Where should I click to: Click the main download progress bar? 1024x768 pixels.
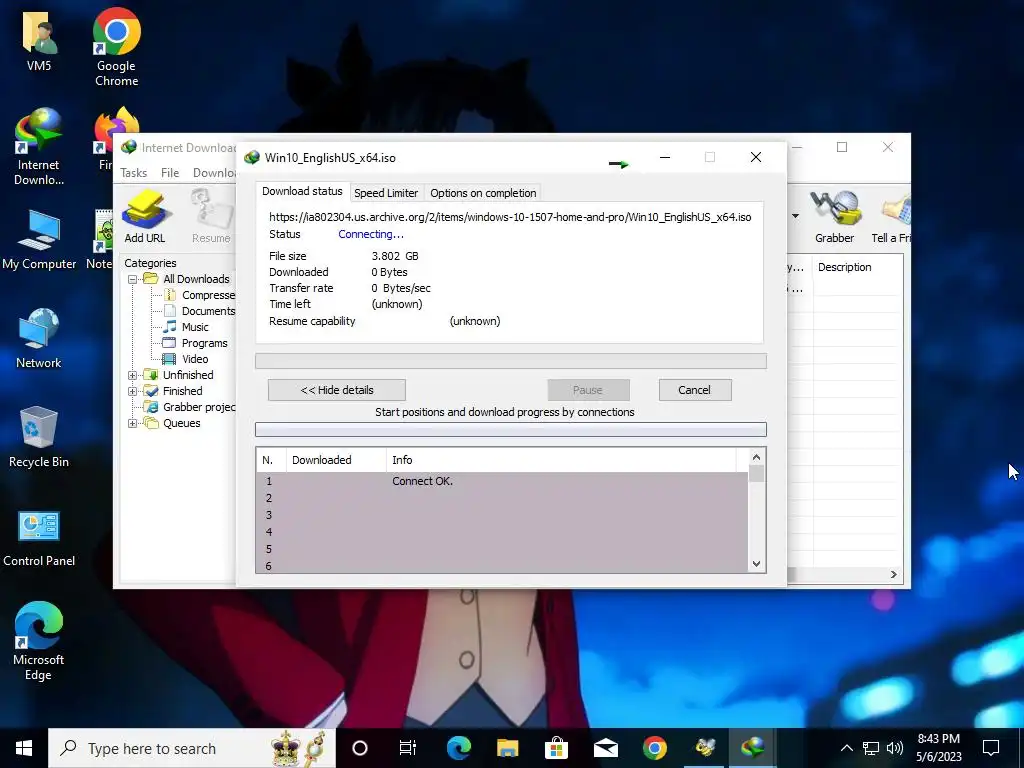pyautogui.click(x=511, y=361)
